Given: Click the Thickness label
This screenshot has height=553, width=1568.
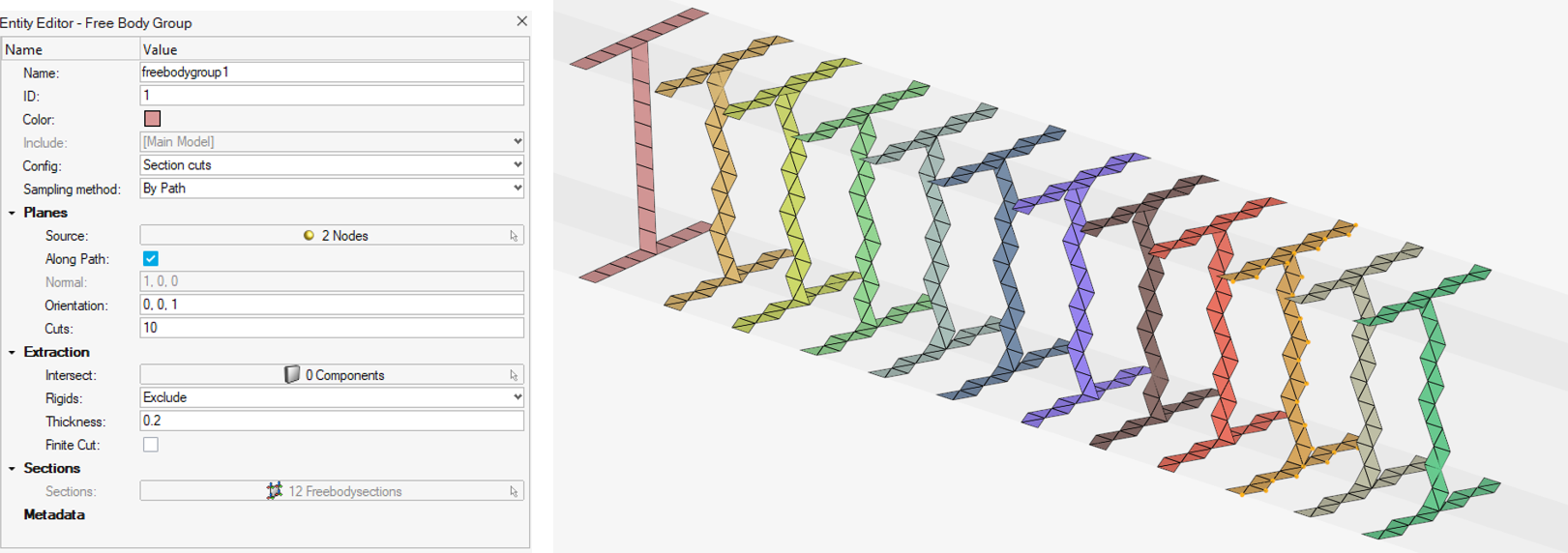Looking at the screenshot, I should pos(75,422).
